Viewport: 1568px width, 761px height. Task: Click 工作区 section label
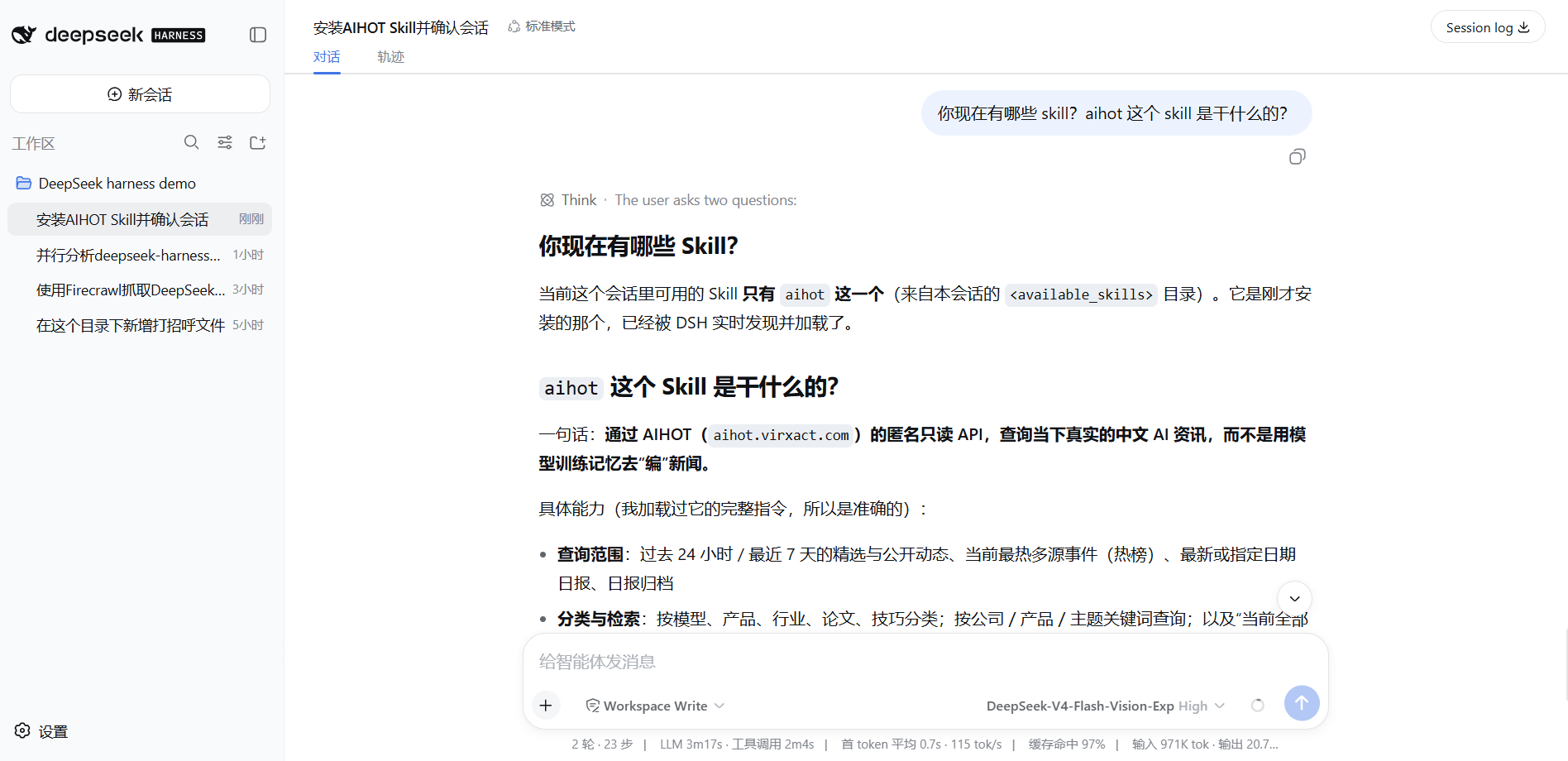tap(33, 144)
